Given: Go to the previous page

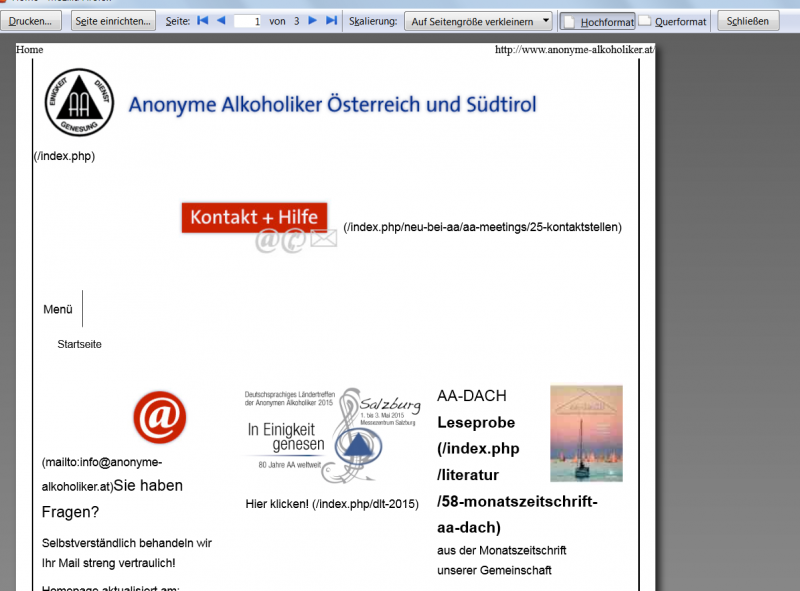Looking at the screenshot, I should 221,20.
